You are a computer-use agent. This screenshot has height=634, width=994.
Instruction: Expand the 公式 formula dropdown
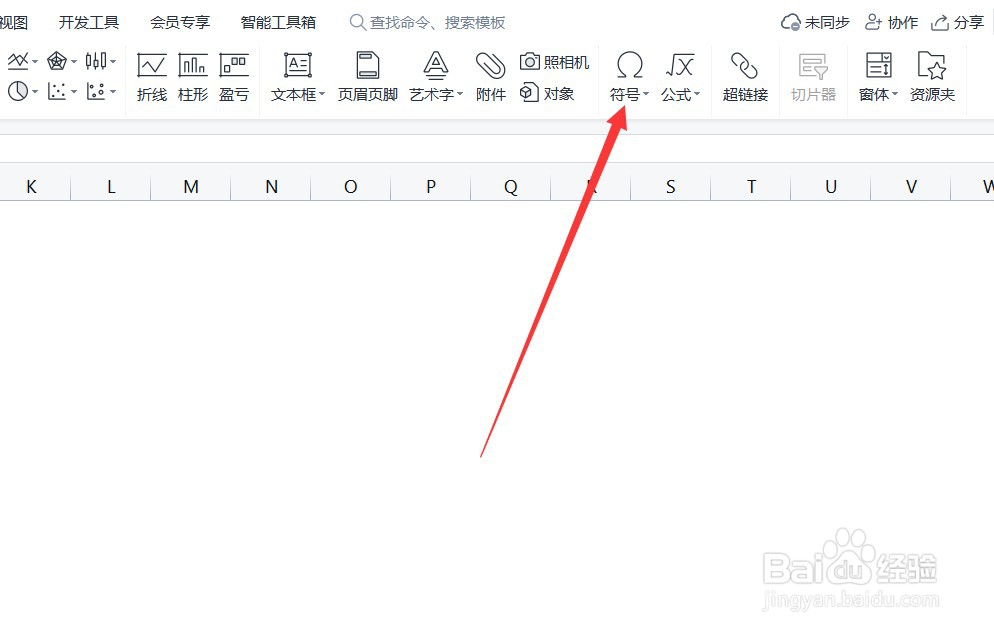(681, 95)
